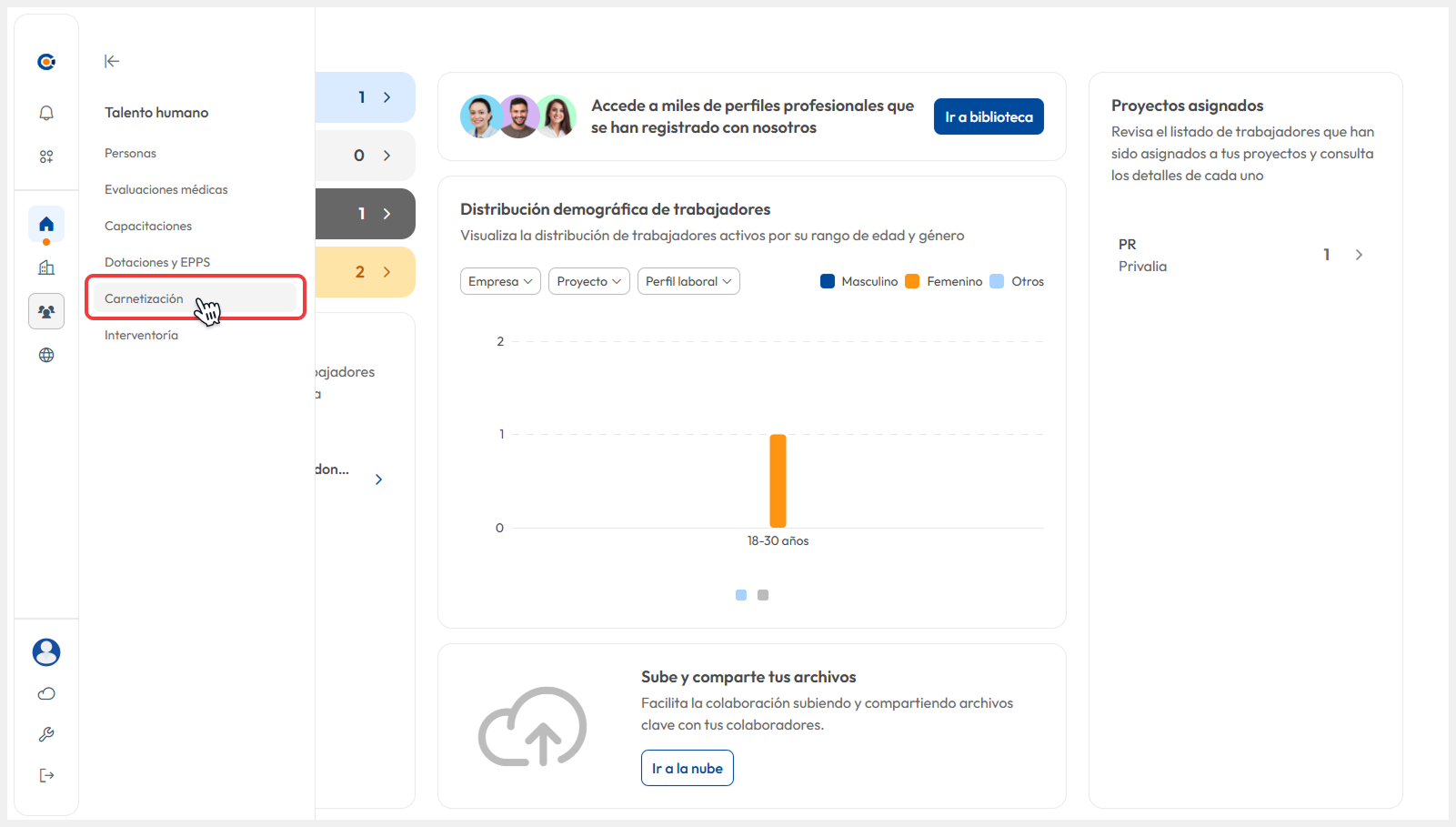Image resolution: width=1456 pixels, height=827 pixels.
Task: Click the globe icon in sidebar
Action: [46, 355]
